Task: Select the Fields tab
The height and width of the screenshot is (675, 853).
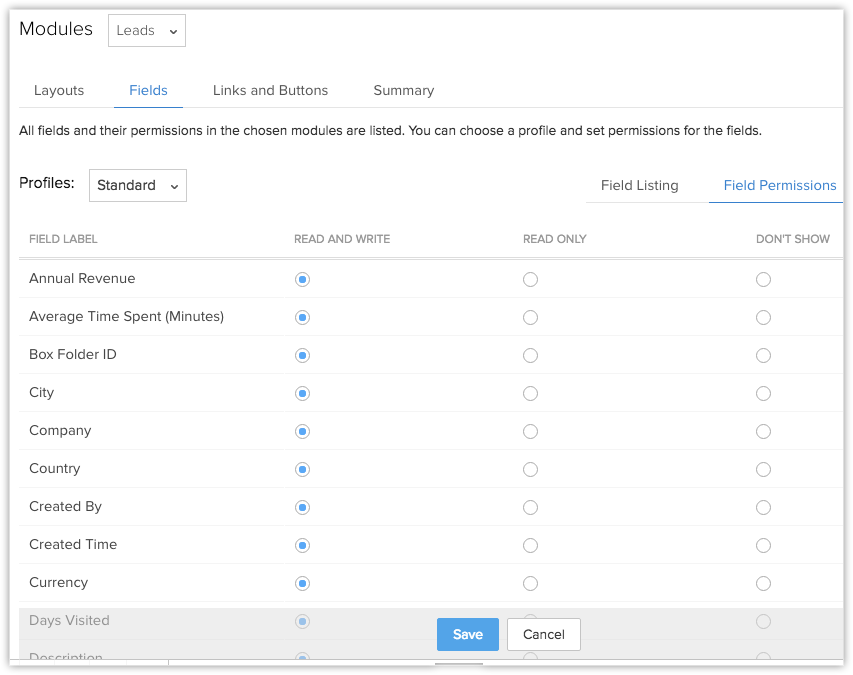Action: (148, 90)
